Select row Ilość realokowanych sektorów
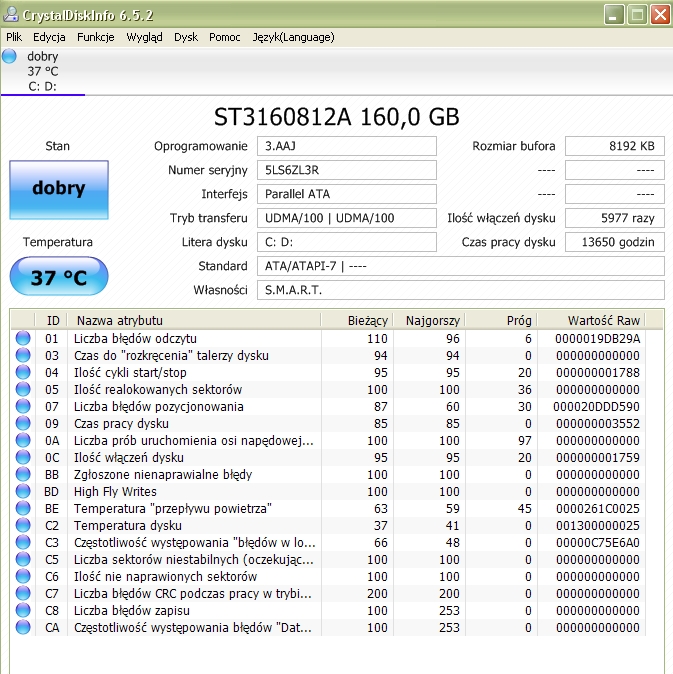Viewport: 673px width, 674px height. [328, 389]
